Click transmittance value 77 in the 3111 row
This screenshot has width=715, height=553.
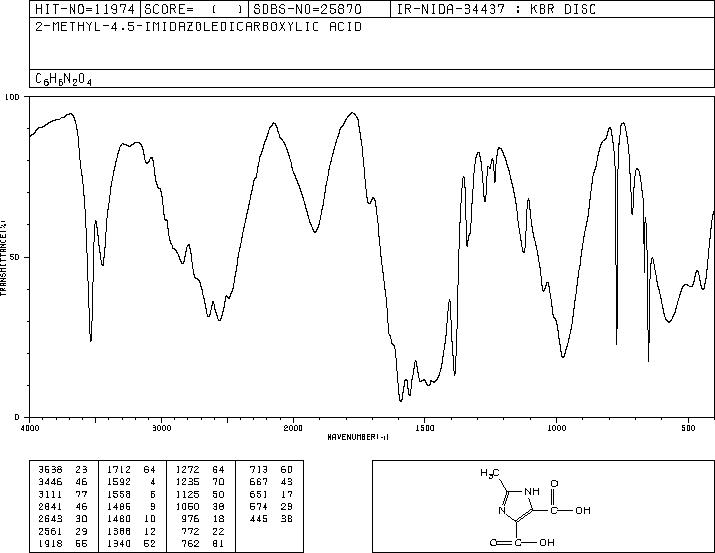(x=81, y=494)
